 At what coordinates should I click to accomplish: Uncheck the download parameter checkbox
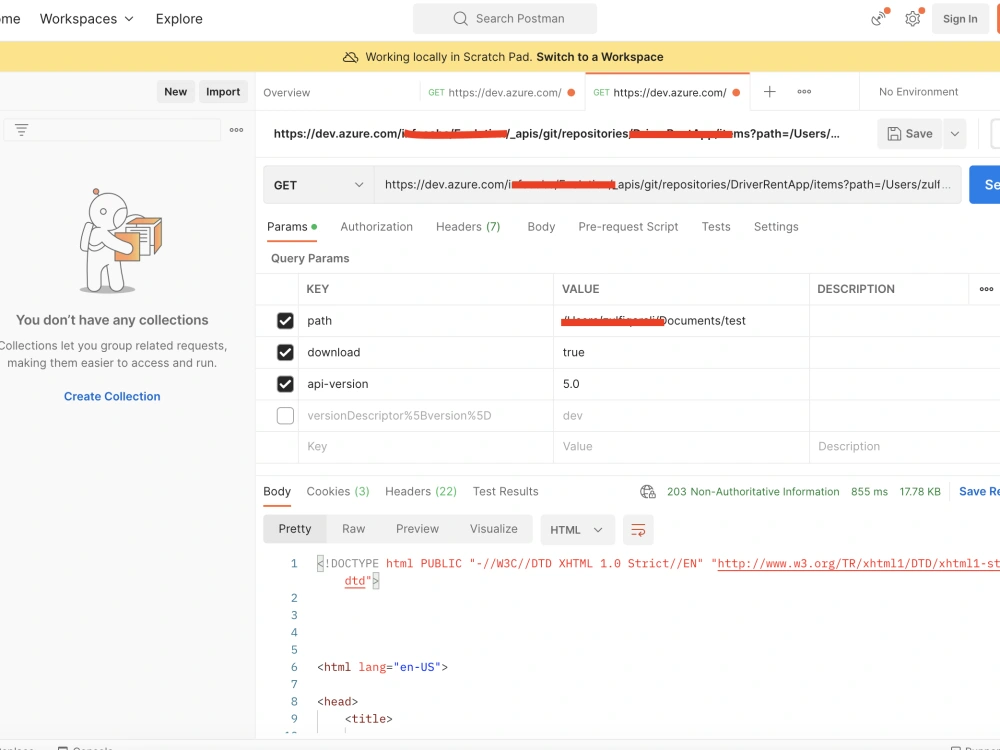(x=285, y=352)
